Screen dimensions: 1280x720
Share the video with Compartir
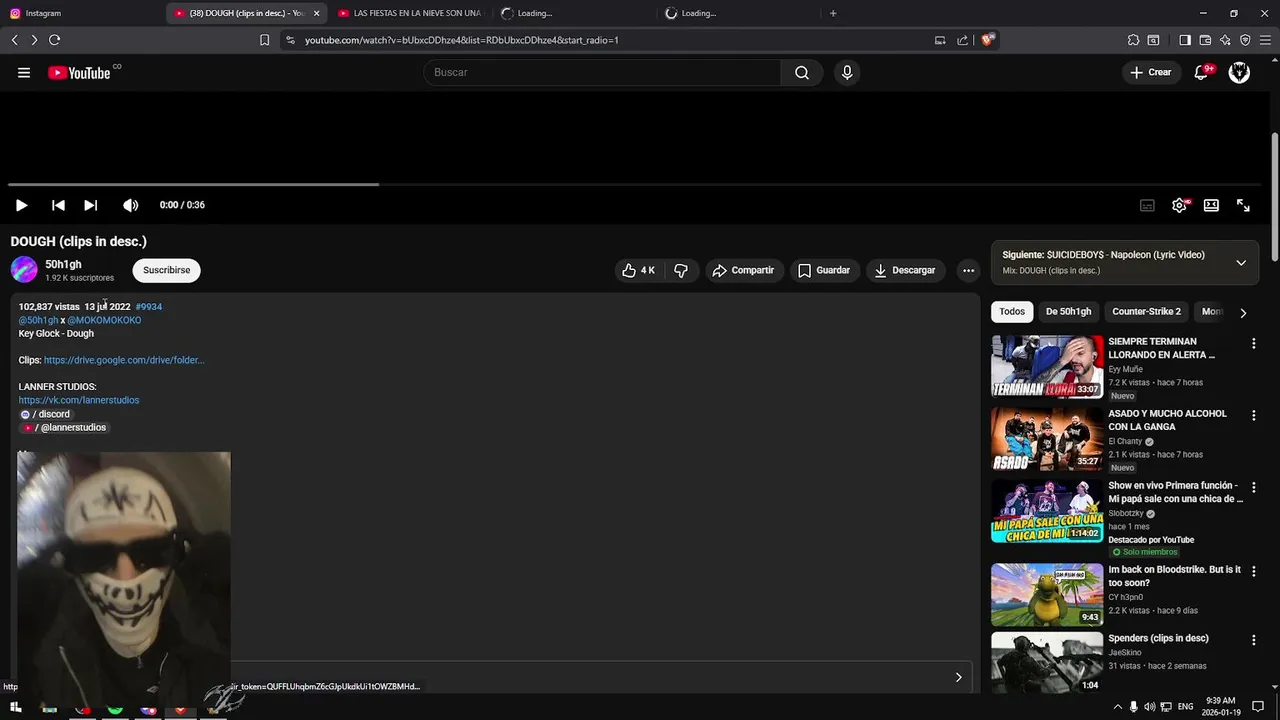click(743, 270)
